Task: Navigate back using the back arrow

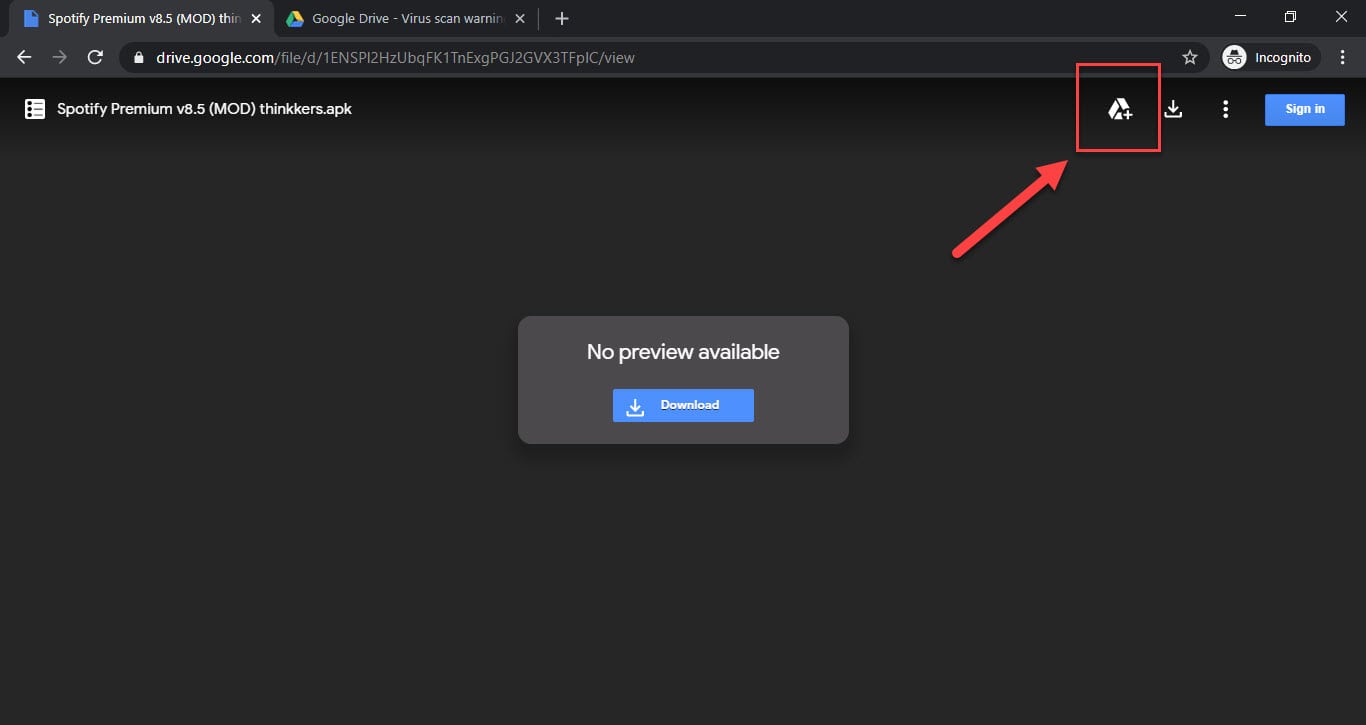Action: click(x=24, y=57)
